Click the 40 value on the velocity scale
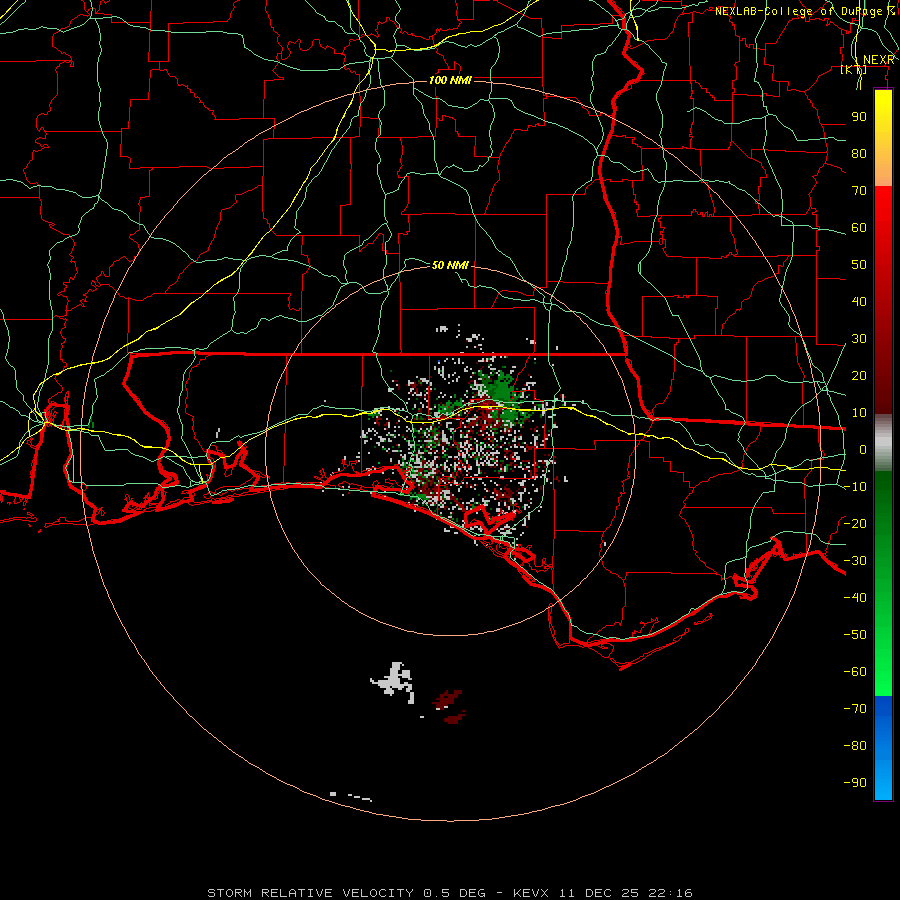Viewport: 900px width, 900px height. tap(859, 302)
